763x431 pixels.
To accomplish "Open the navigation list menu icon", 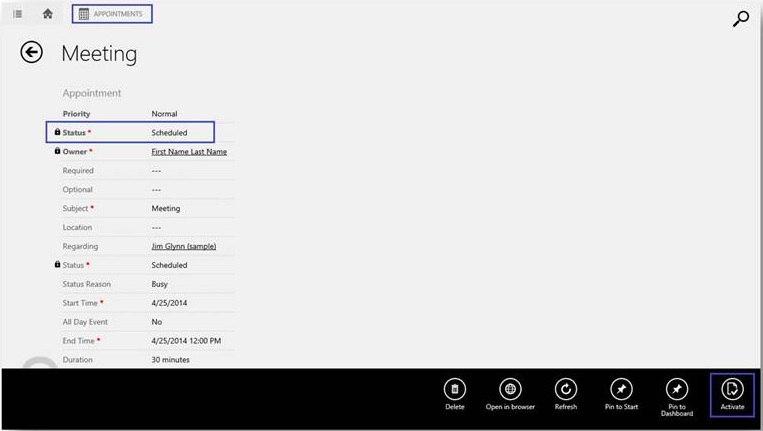I will [x=18, y=14].
